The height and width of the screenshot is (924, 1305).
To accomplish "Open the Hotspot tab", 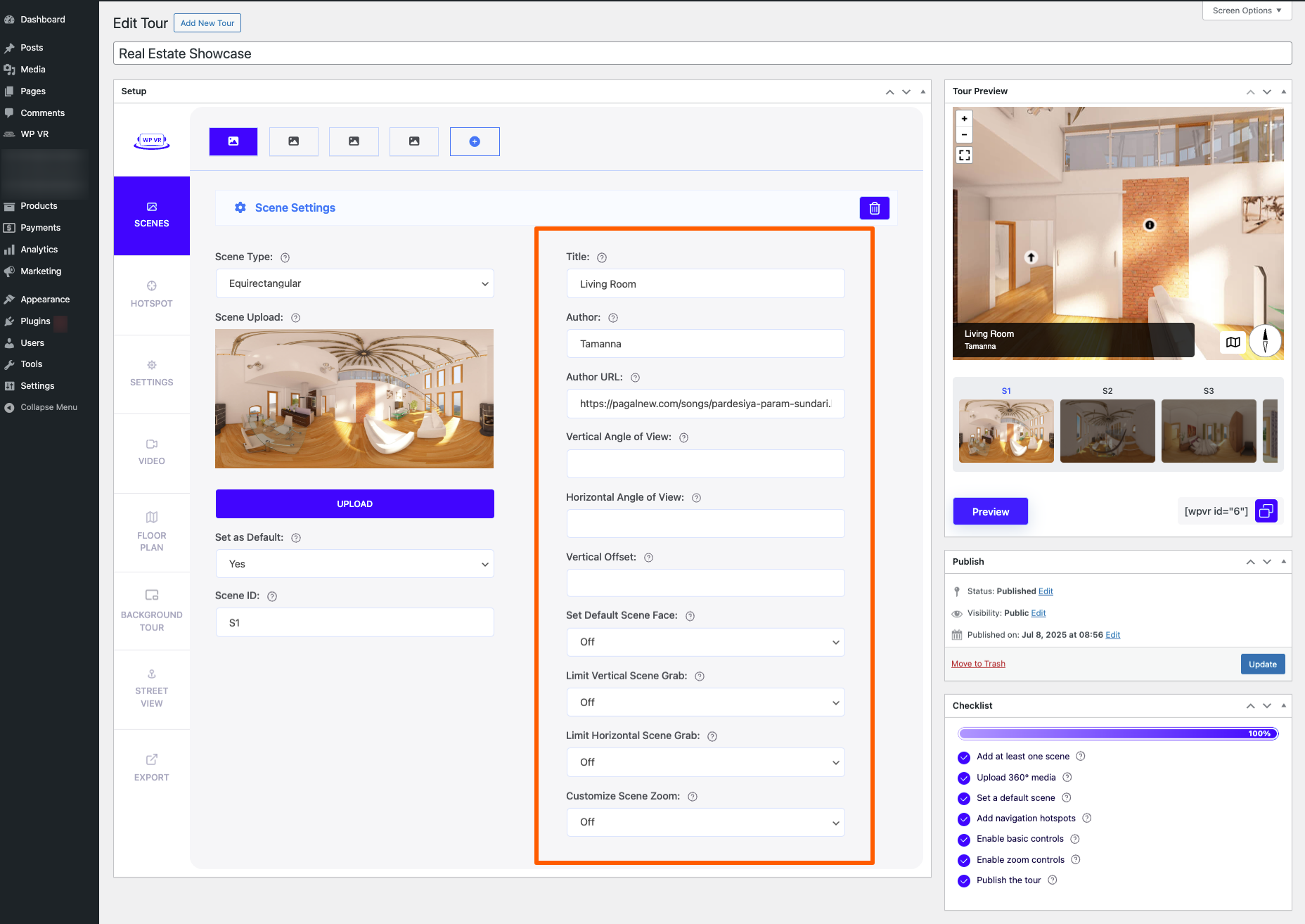I will 151,295.
